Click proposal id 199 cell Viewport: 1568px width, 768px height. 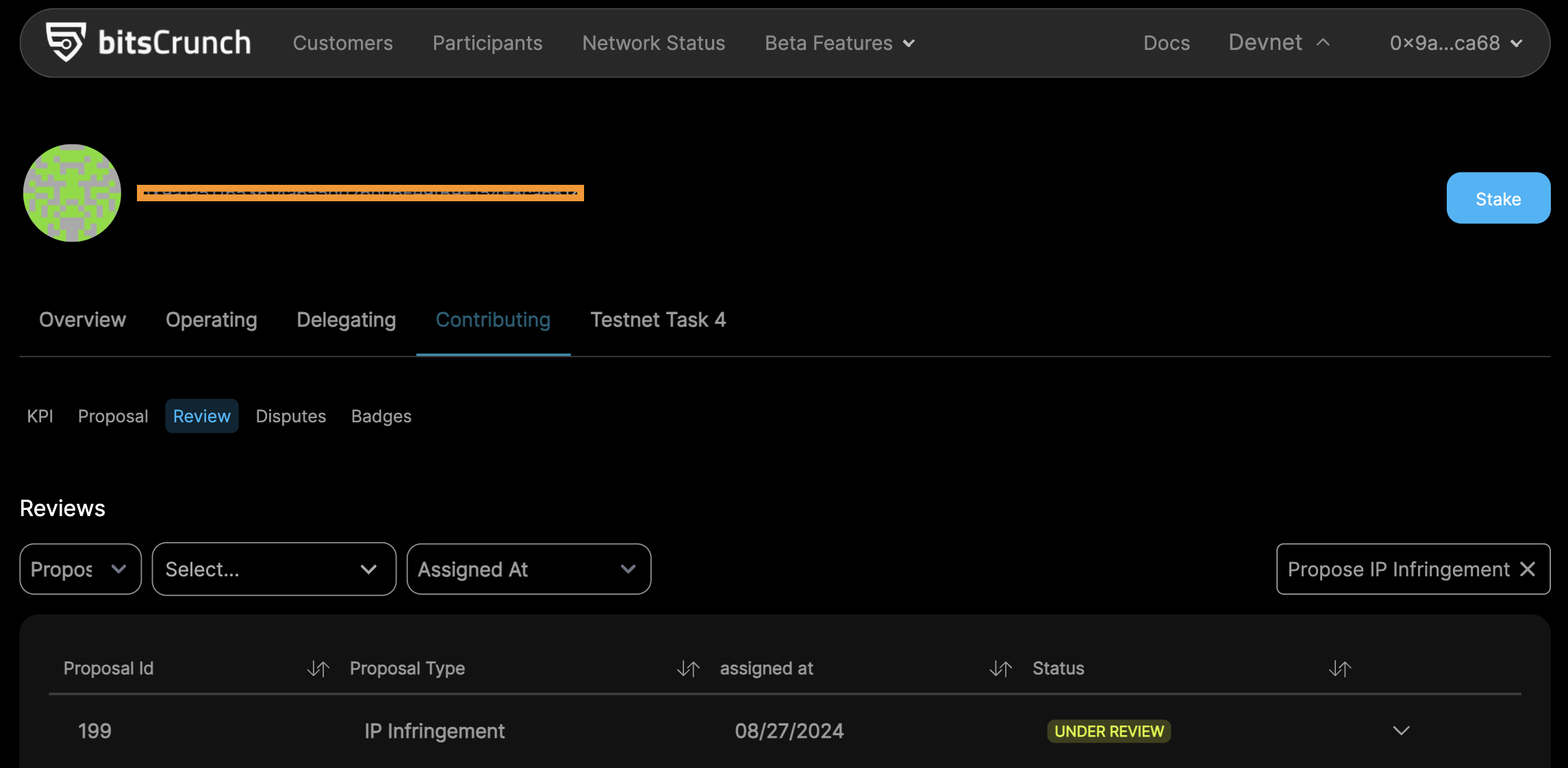(x=94, y=731)
